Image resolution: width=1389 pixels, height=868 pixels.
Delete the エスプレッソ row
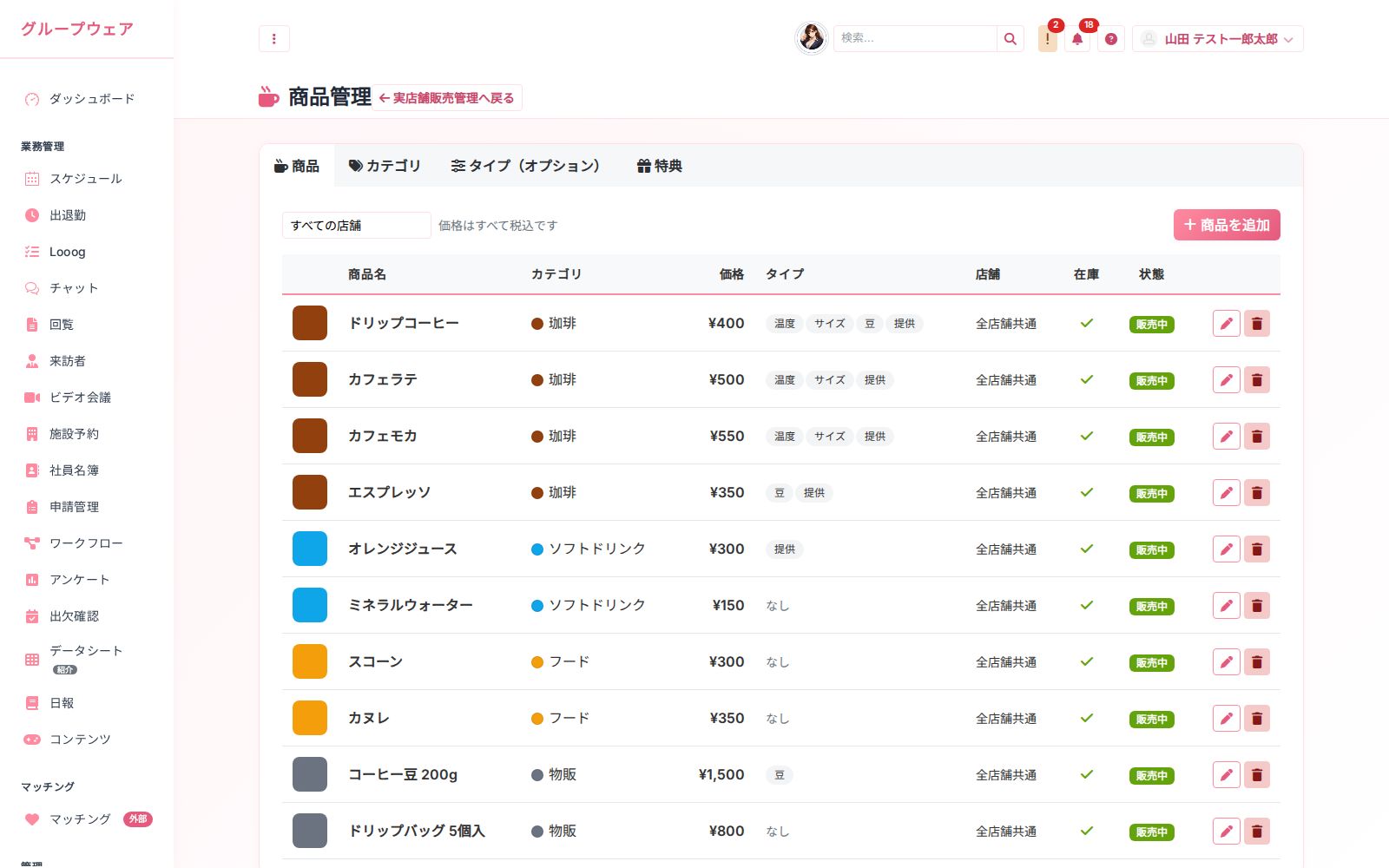click(1256, 493)
